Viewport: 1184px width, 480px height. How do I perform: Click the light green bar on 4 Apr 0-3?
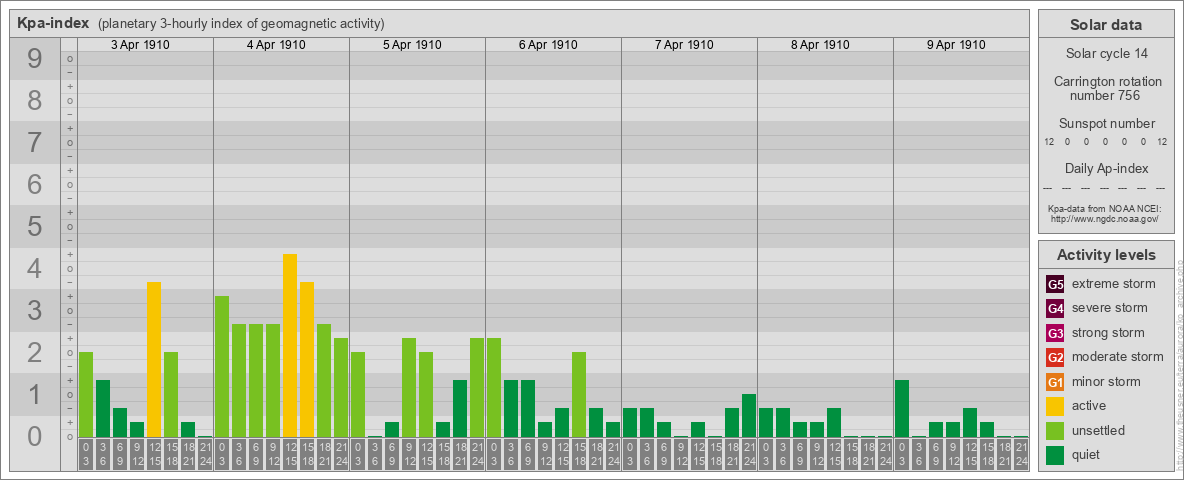222,367
